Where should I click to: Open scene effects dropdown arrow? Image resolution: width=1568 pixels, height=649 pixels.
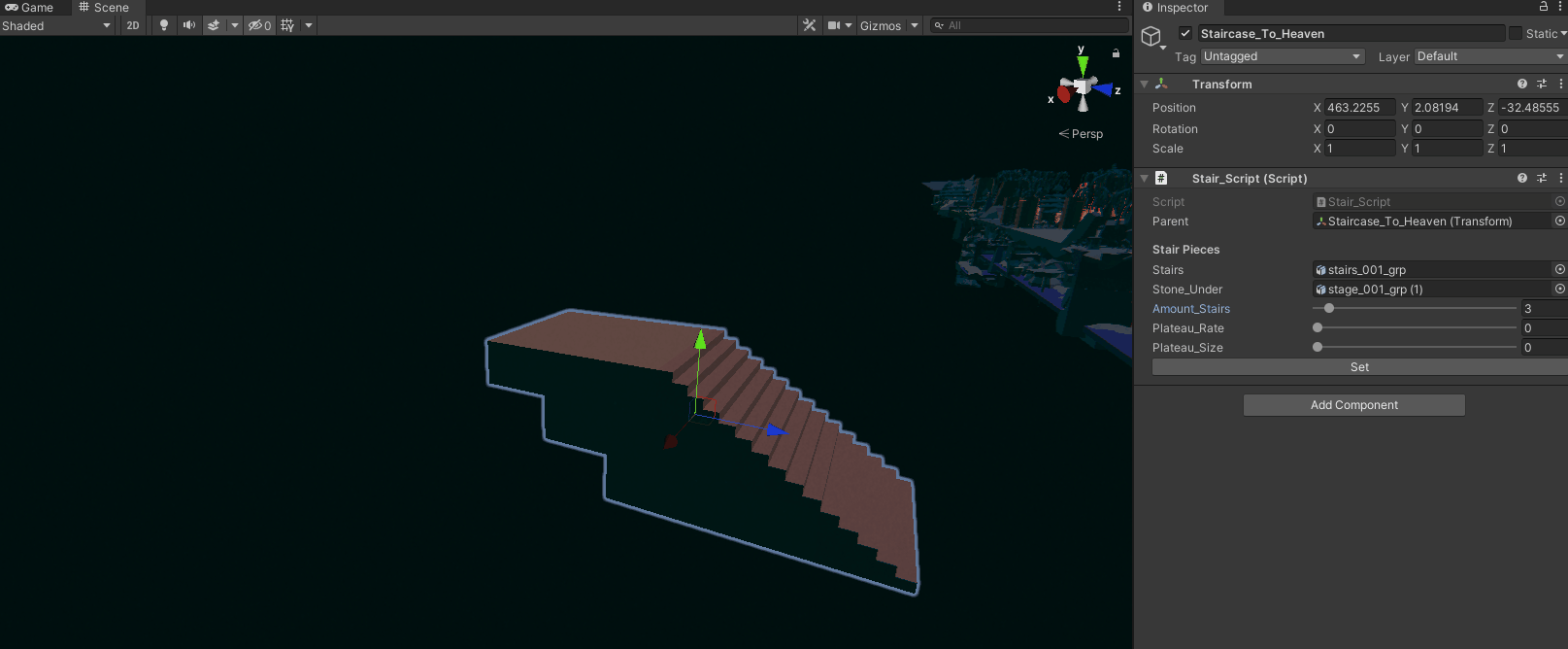pyautogui.click(x=235, y=25)
